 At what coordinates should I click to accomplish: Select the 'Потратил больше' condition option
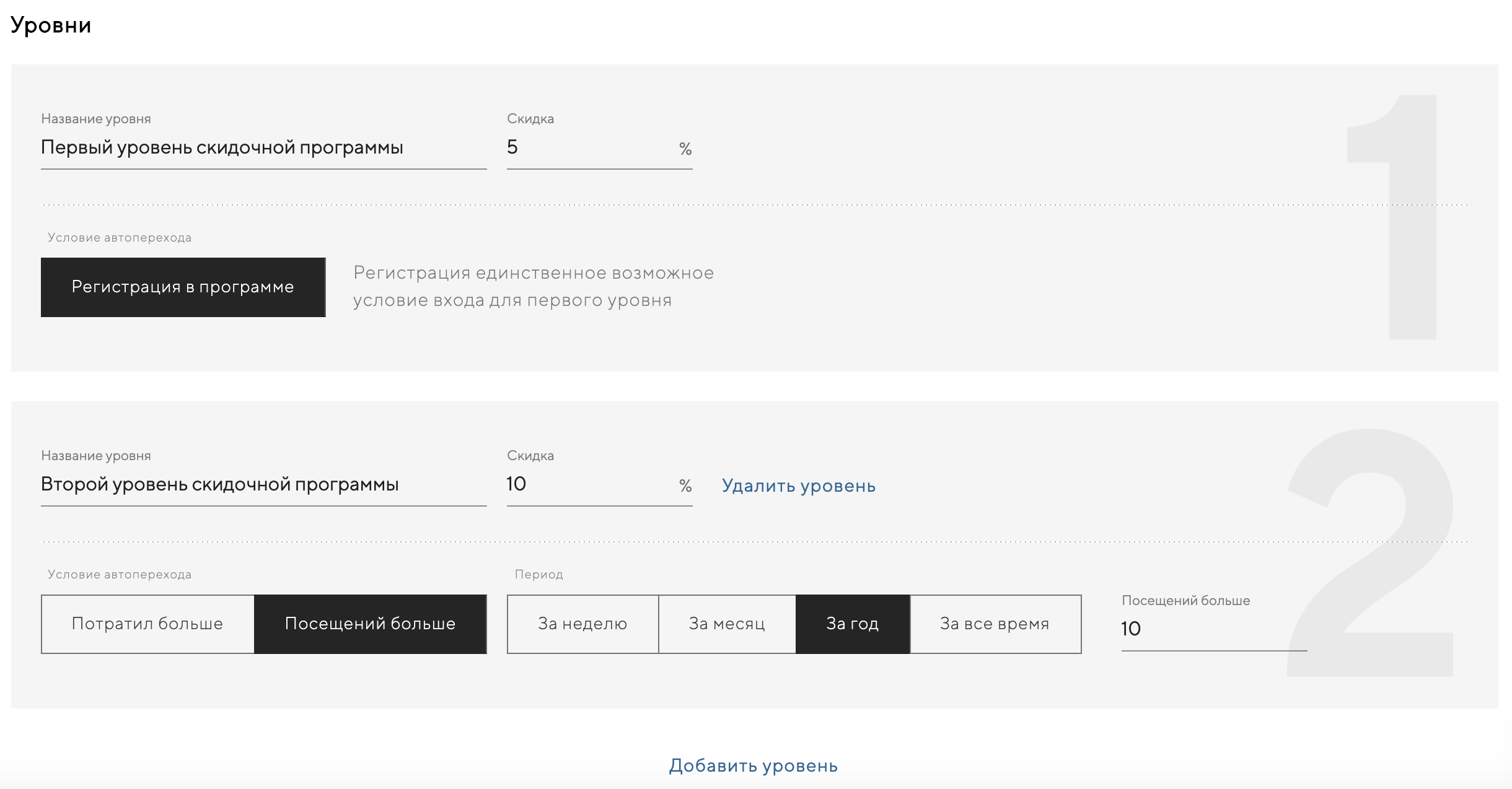pos(147,624)
